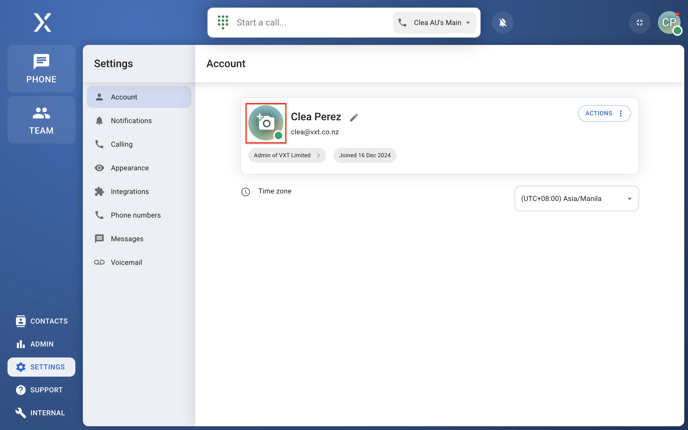
Task: Click the VXT X logo
Action: (x=43, y=22)
